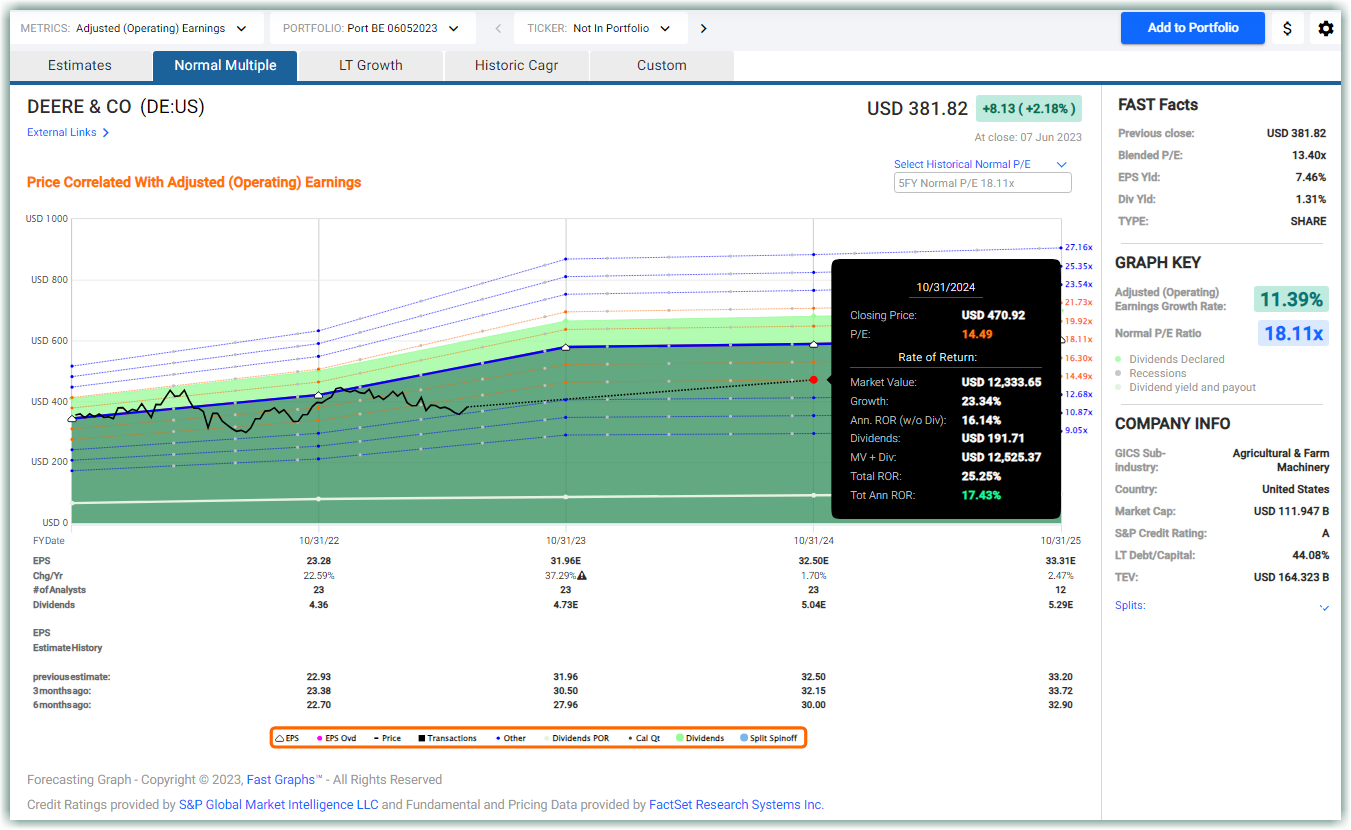Click the 27.16x P/E line label
This screenshot has width=1351, height=830.
1079,247
